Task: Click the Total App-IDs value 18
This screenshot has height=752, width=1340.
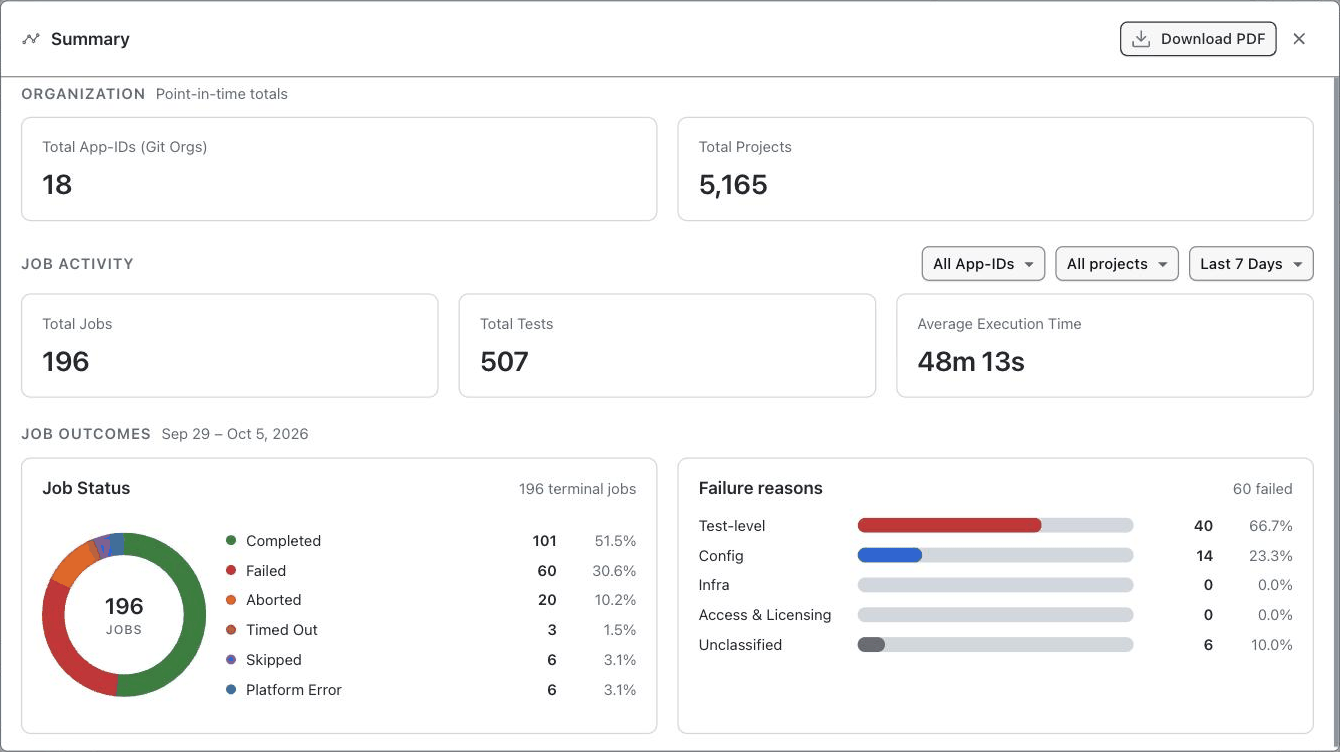Action: click(57, 185)
